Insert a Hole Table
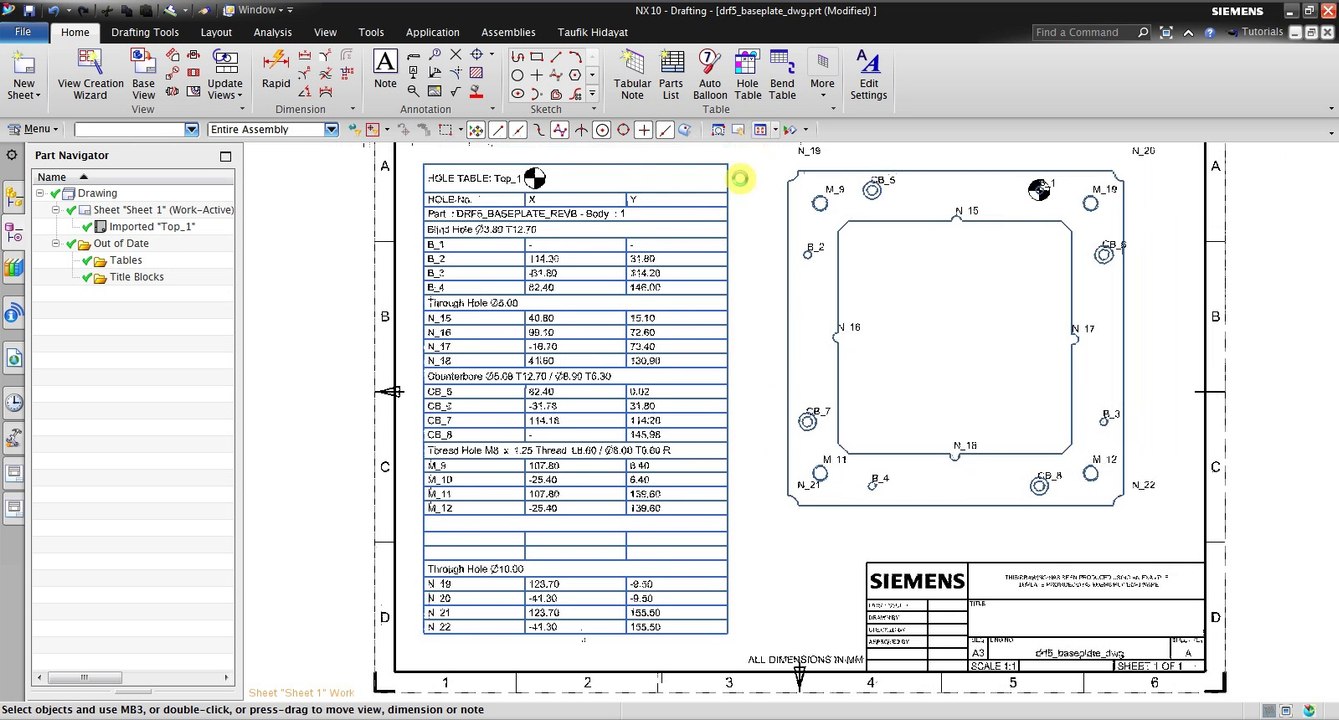Screen dimensions: 1339x720 (x=748, y=75)
